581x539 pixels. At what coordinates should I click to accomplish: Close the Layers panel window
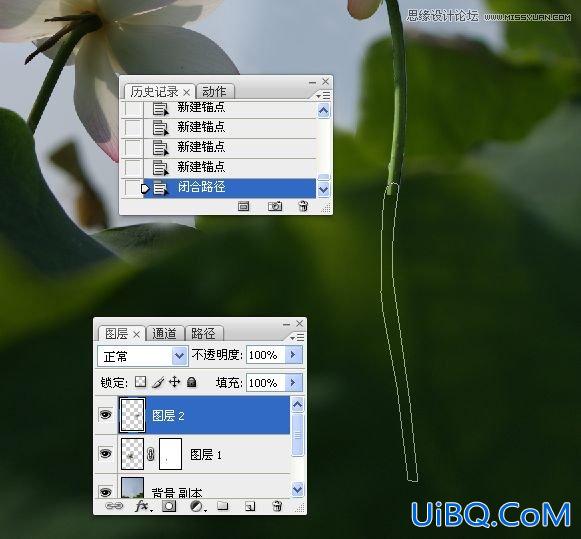pyautogui.click(x=299, y=324)
